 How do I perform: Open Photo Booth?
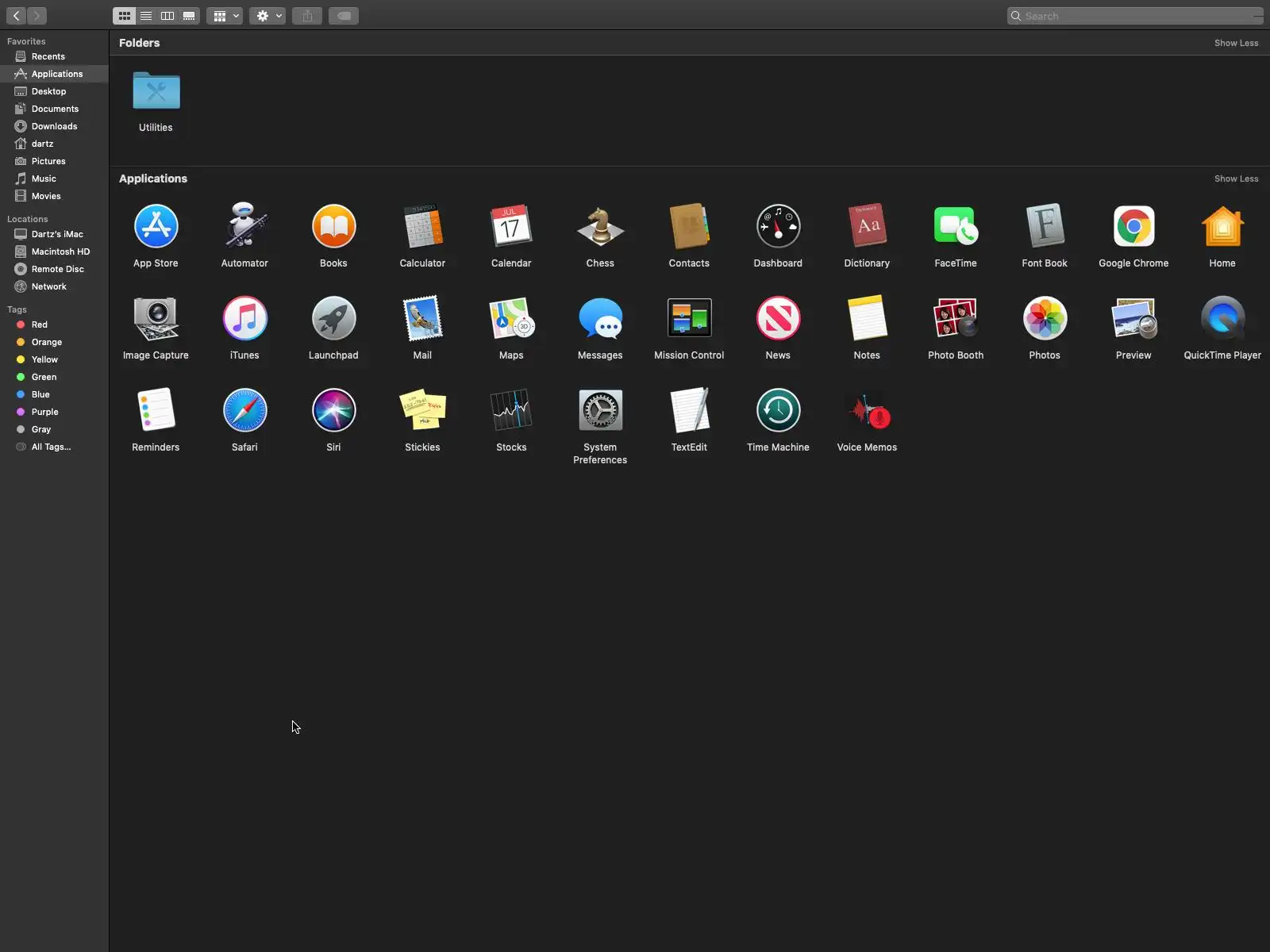click(956, 319)
